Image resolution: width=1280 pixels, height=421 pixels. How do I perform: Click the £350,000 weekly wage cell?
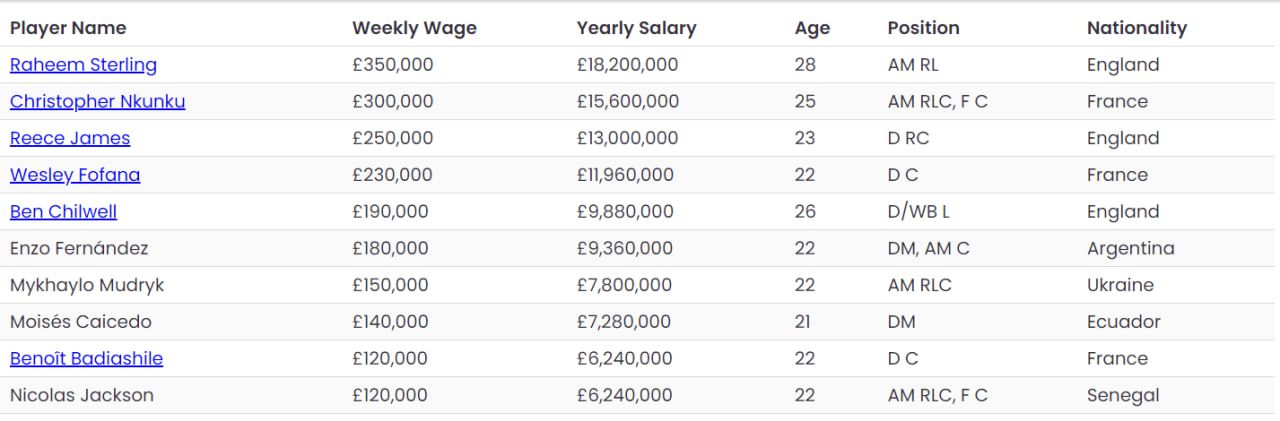click(x=392, y=65)
